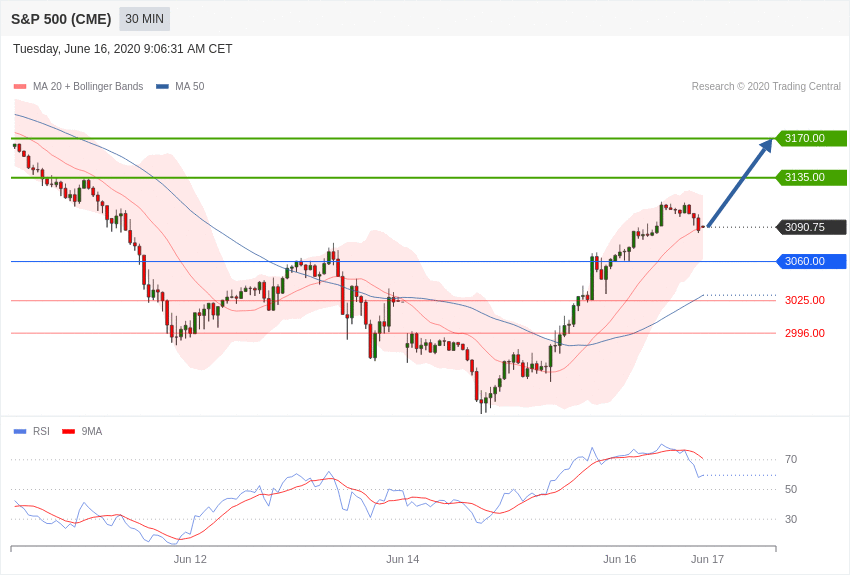Click the blue upward forecast arrow
The width and height of the screenshot is (850, 576).
[740, 183]
